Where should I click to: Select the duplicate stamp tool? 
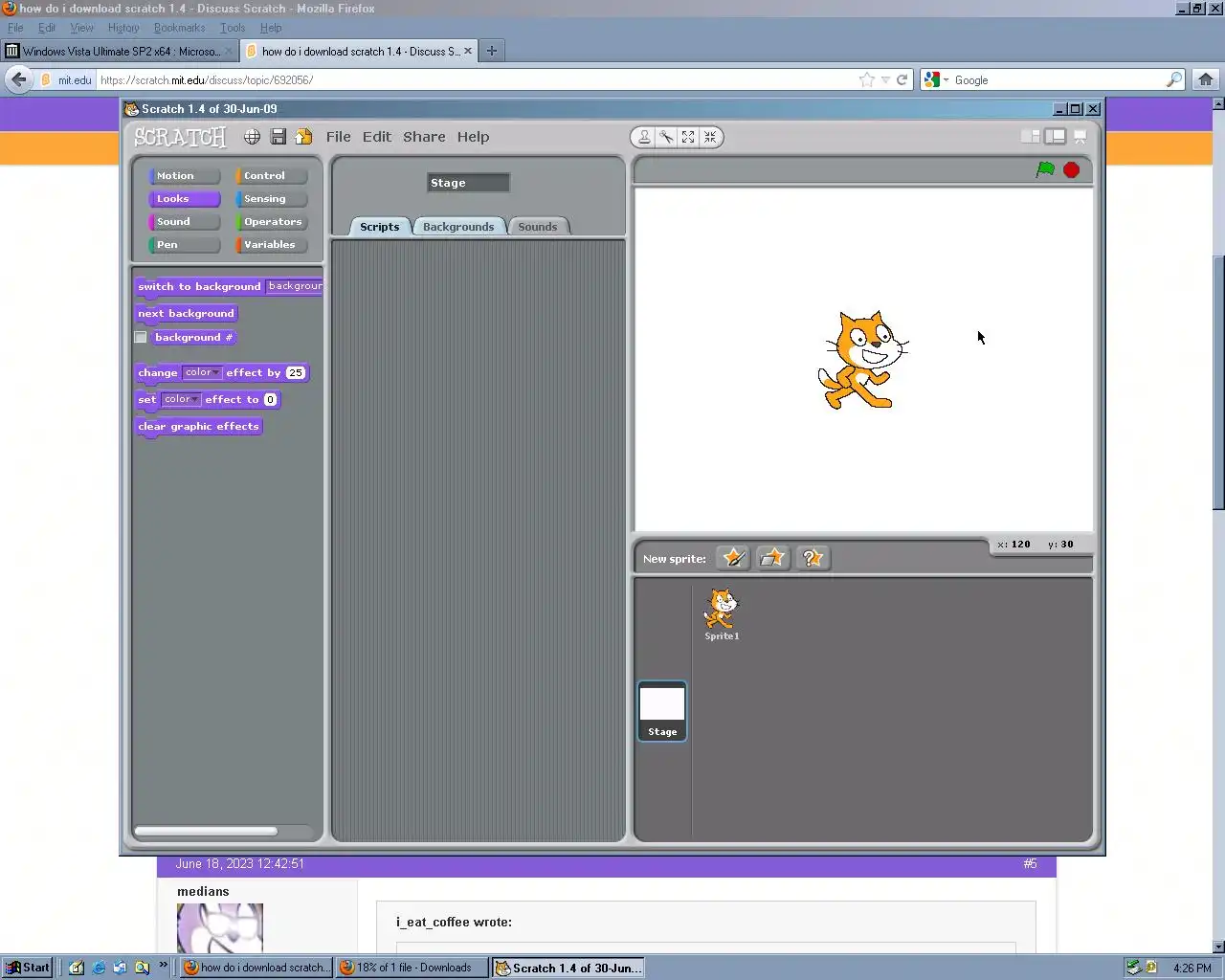tap(644, 137)
